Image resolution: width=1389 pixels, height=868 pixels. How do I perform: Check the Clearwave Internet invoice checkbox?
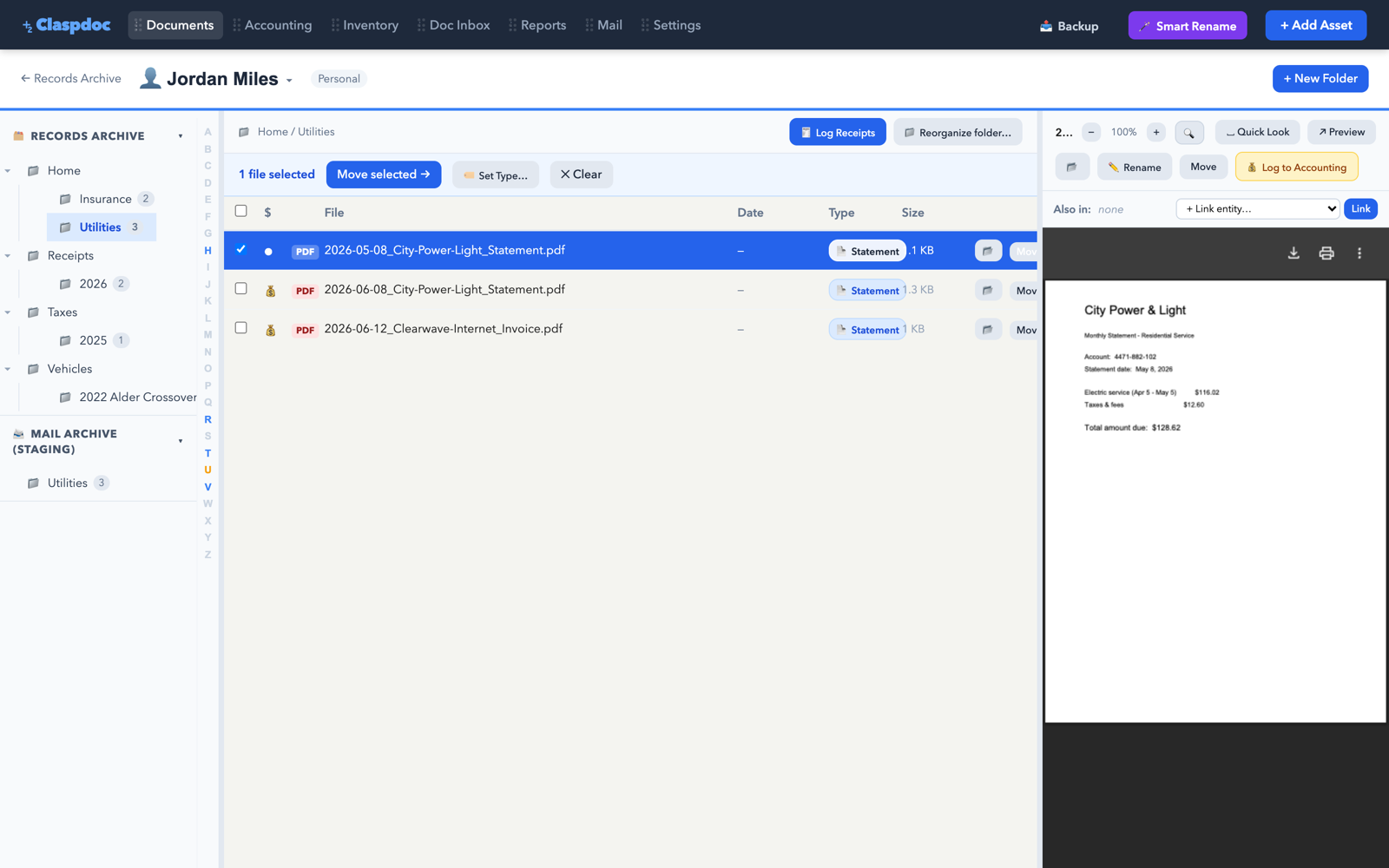pyautogui.click(x=241, y=327)
